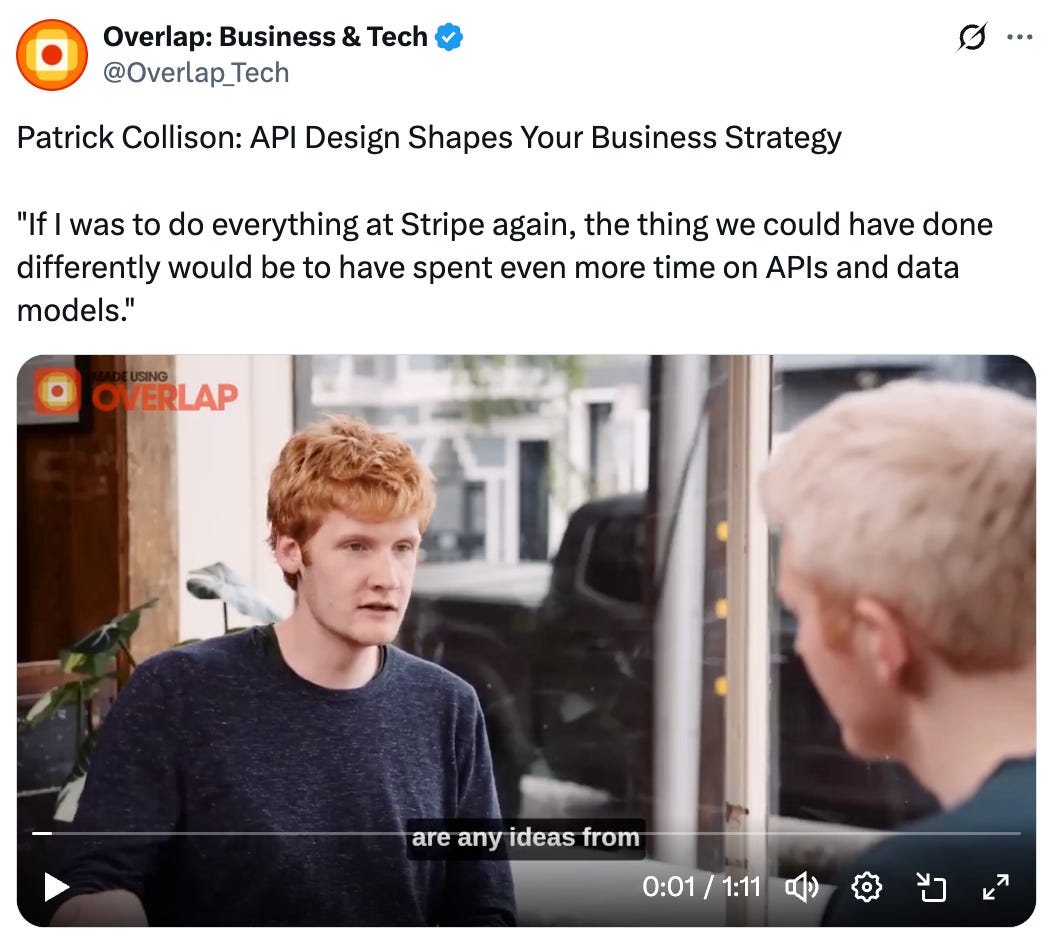1062x952 pixels.
Task: Click the tweet headline about API Design
Action: pos(429,137)
